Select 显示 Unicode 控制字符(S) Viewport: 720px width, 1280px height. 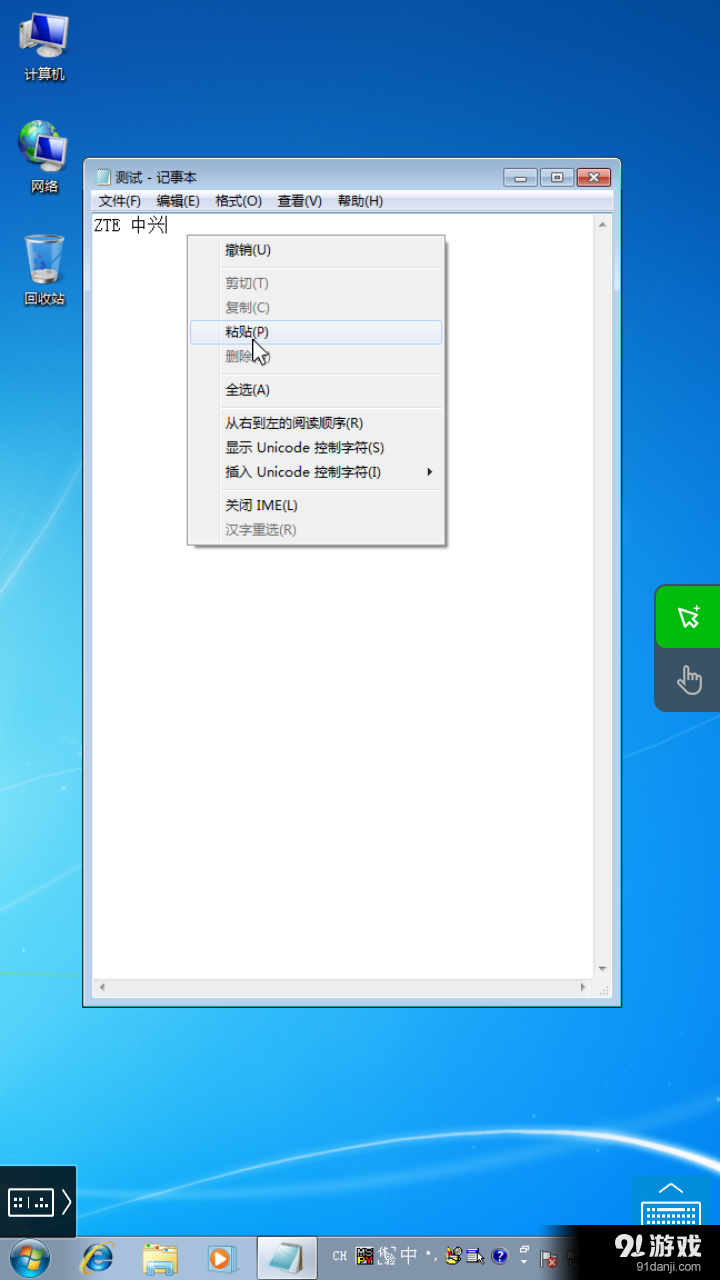coord(316,447)
